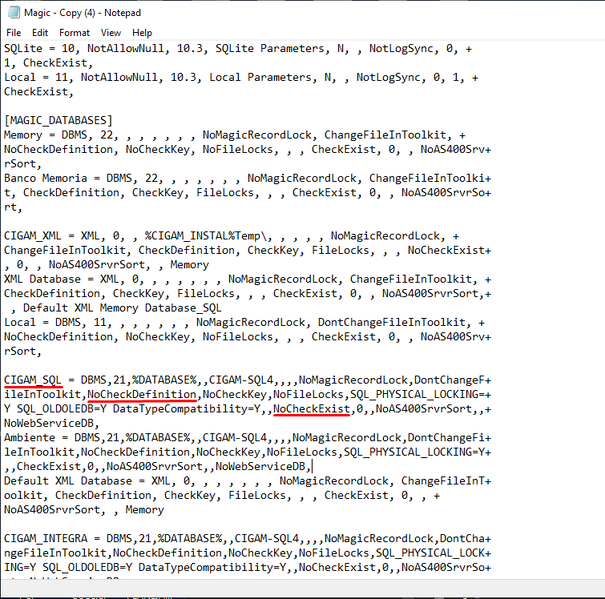Click 'CIGAM_INTEGRA' entry name
605x599 pixels.
(46, 538)
